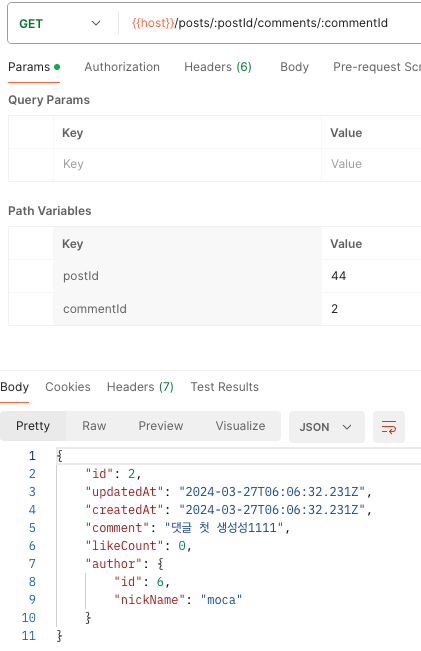Screen dimensions: 421x651
Task: Open the Test Results tab
Action: [224, 387]
